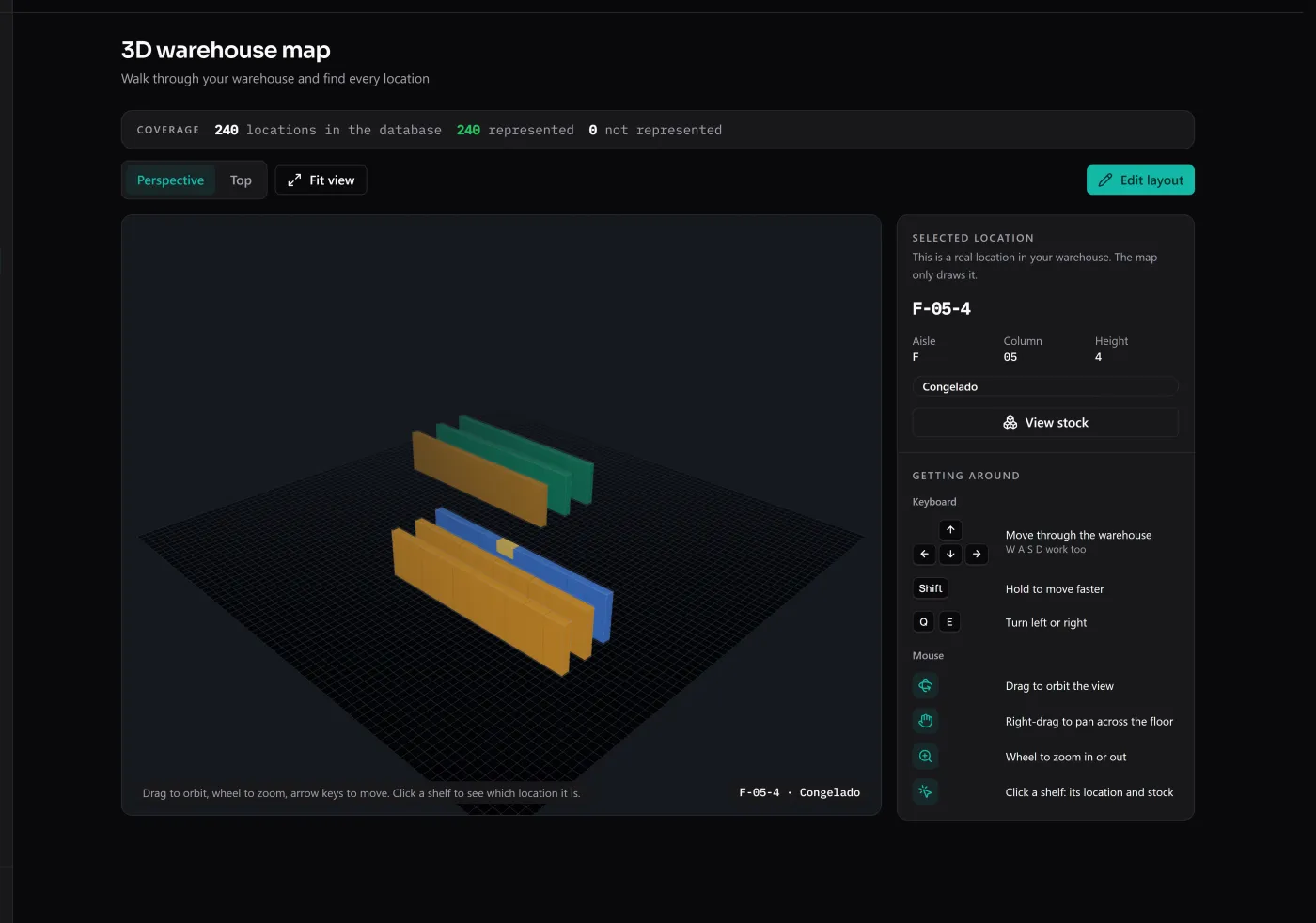1316x923 pixels.
Task: Click the expand arrows icon in Fit view
Action: click(294, 180)
